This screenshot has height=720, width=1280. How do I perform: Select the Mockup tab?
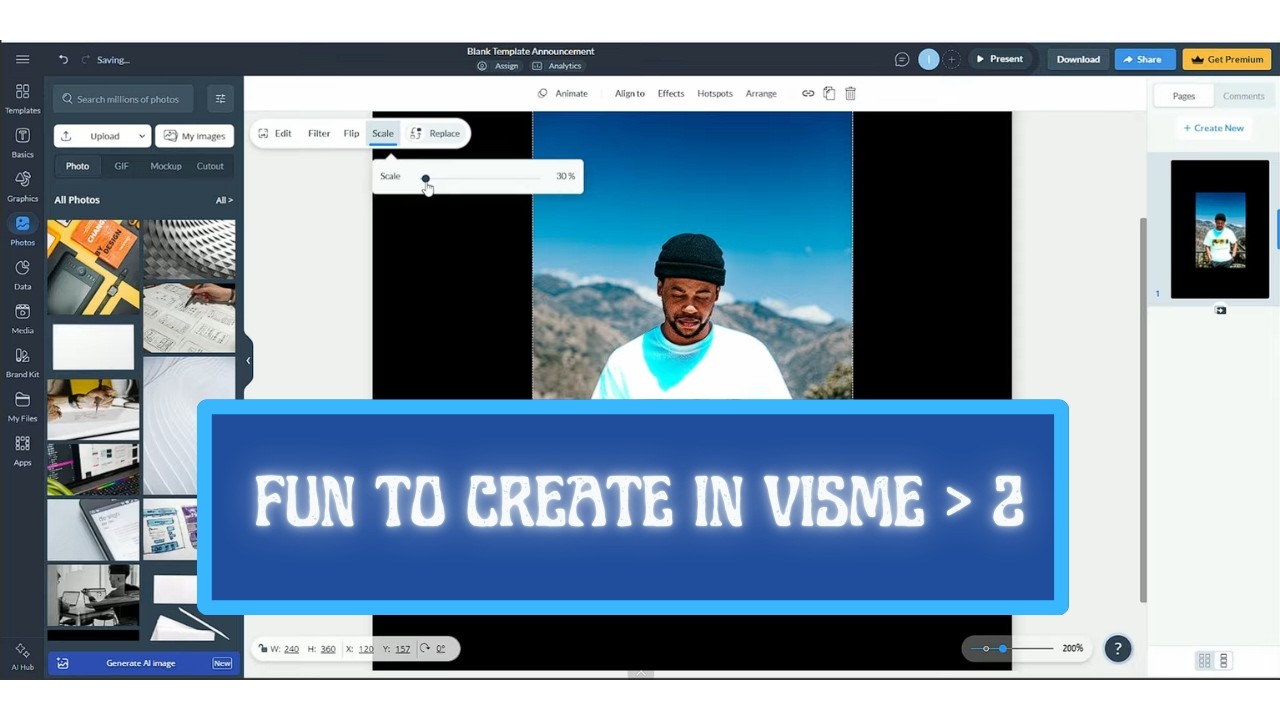(165, 166)
